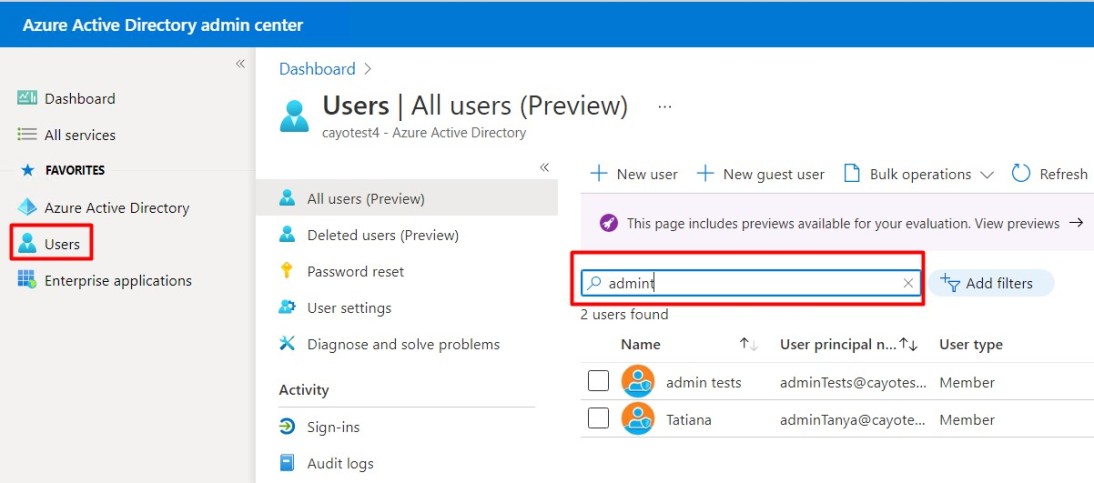
Task: Click the Tatiana user avatar
Action: click(x=638, y=419)
